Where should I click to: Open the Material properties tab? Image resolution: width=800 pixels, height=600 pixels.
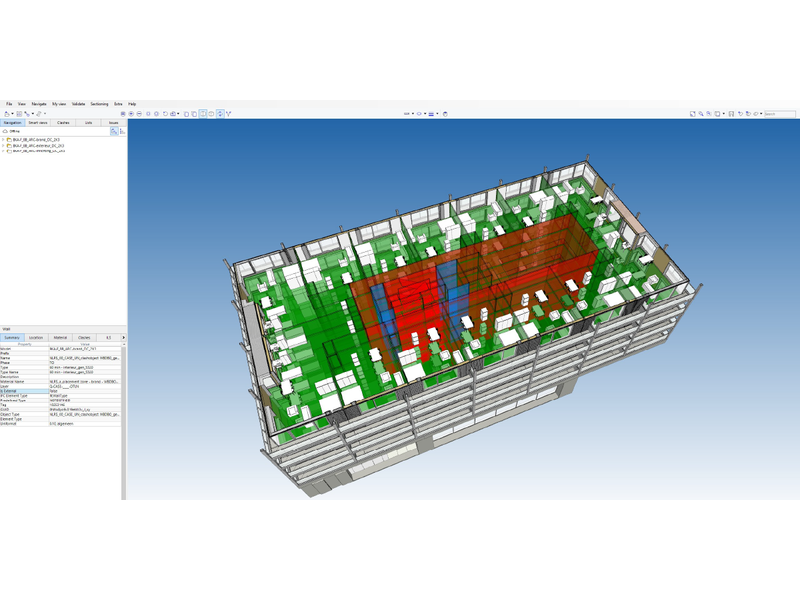click(60, 338)
